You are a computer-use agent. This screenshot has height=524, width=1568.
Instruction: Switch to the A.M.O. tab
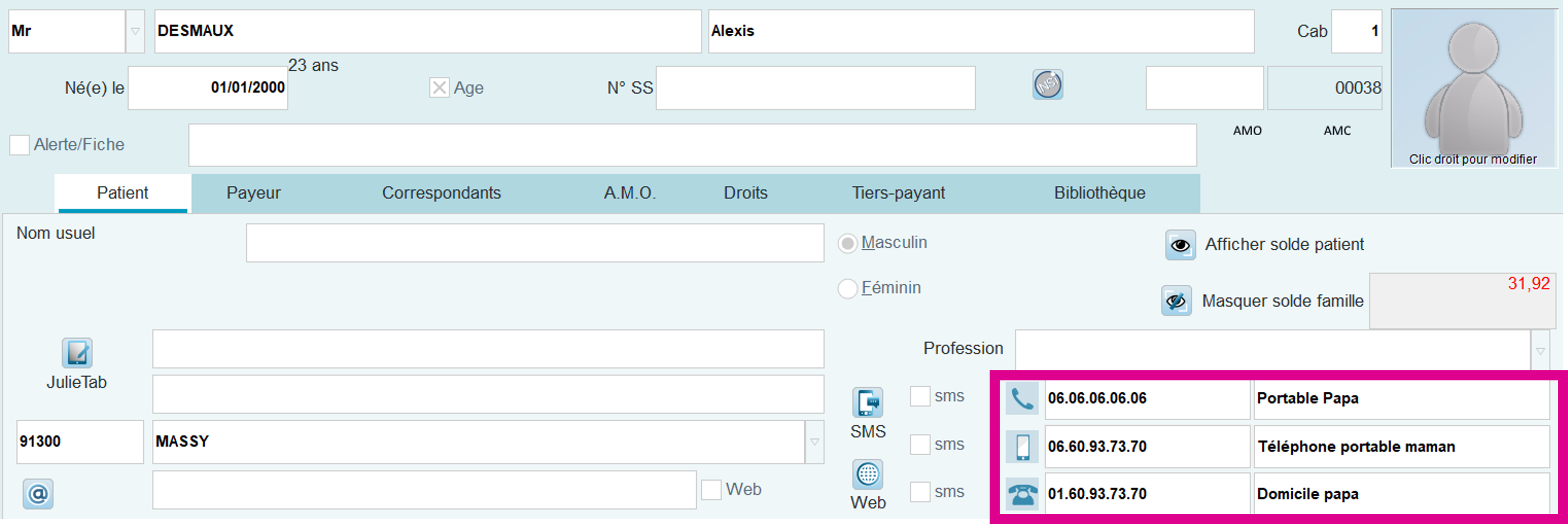(629, 193)
